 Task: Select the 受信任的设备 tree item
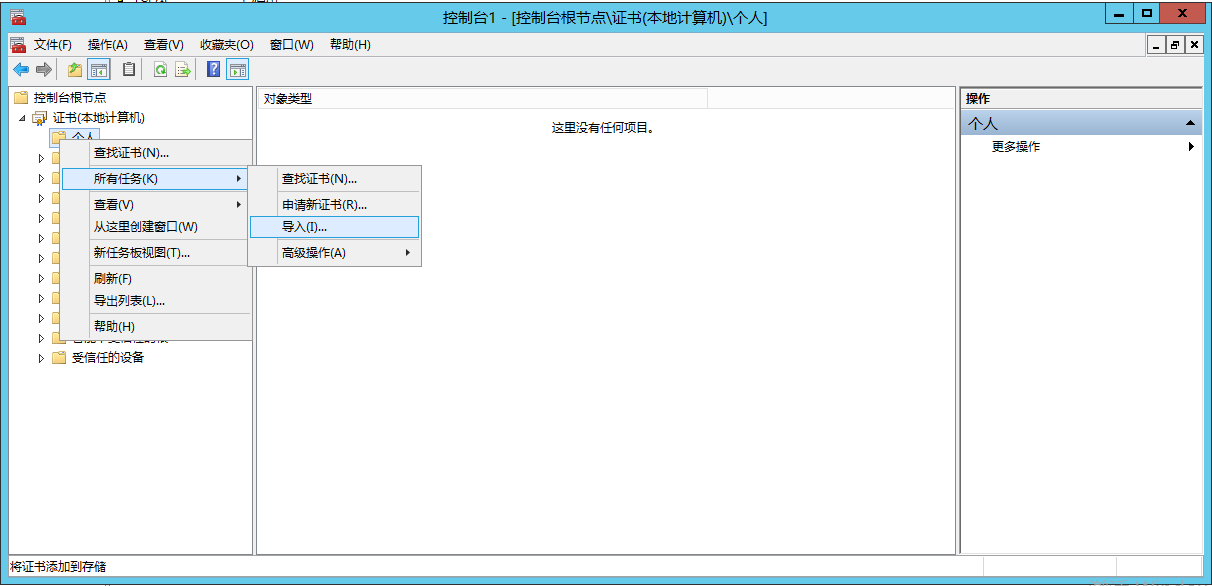(x=108, y=358)
